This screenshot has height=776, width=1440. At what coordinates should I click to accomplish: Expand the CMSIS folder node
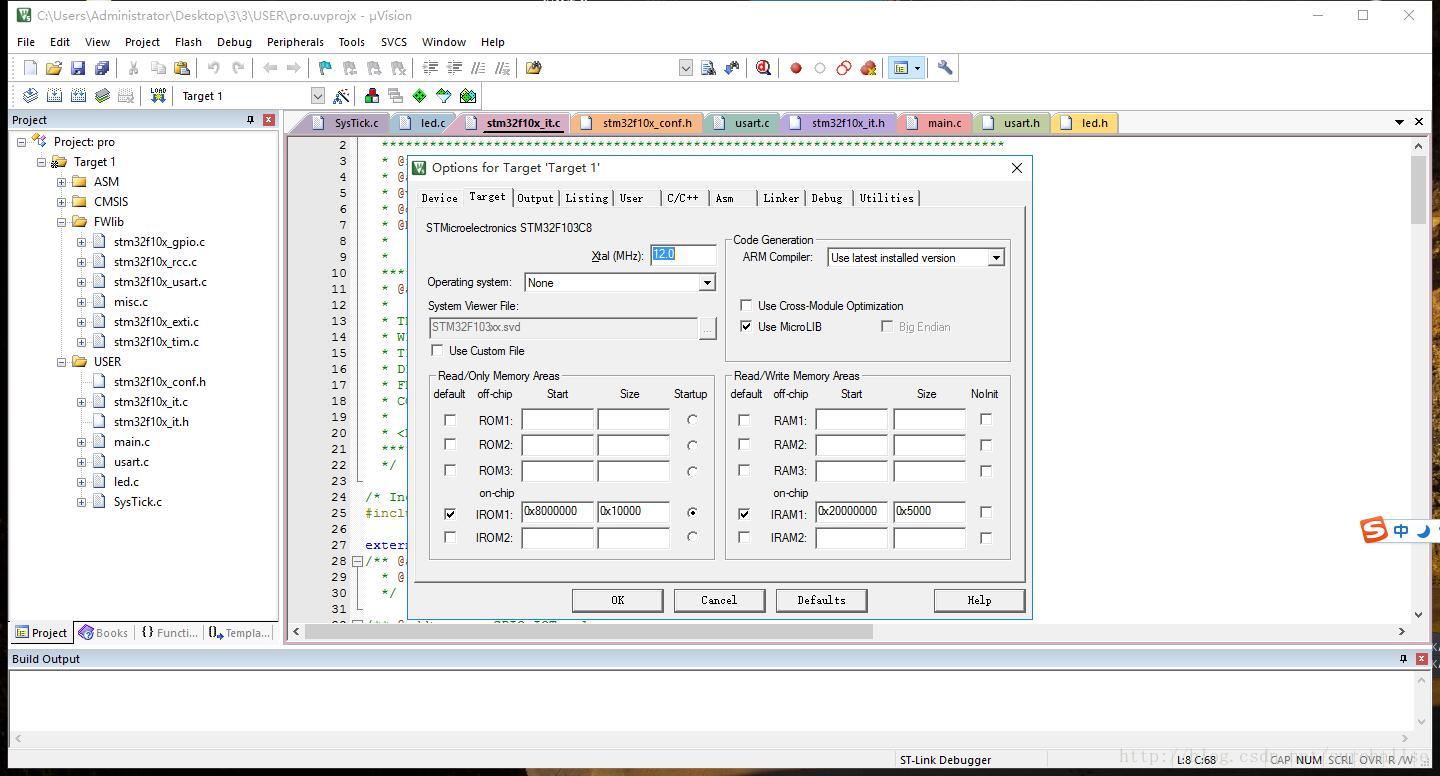coord(62,202)
